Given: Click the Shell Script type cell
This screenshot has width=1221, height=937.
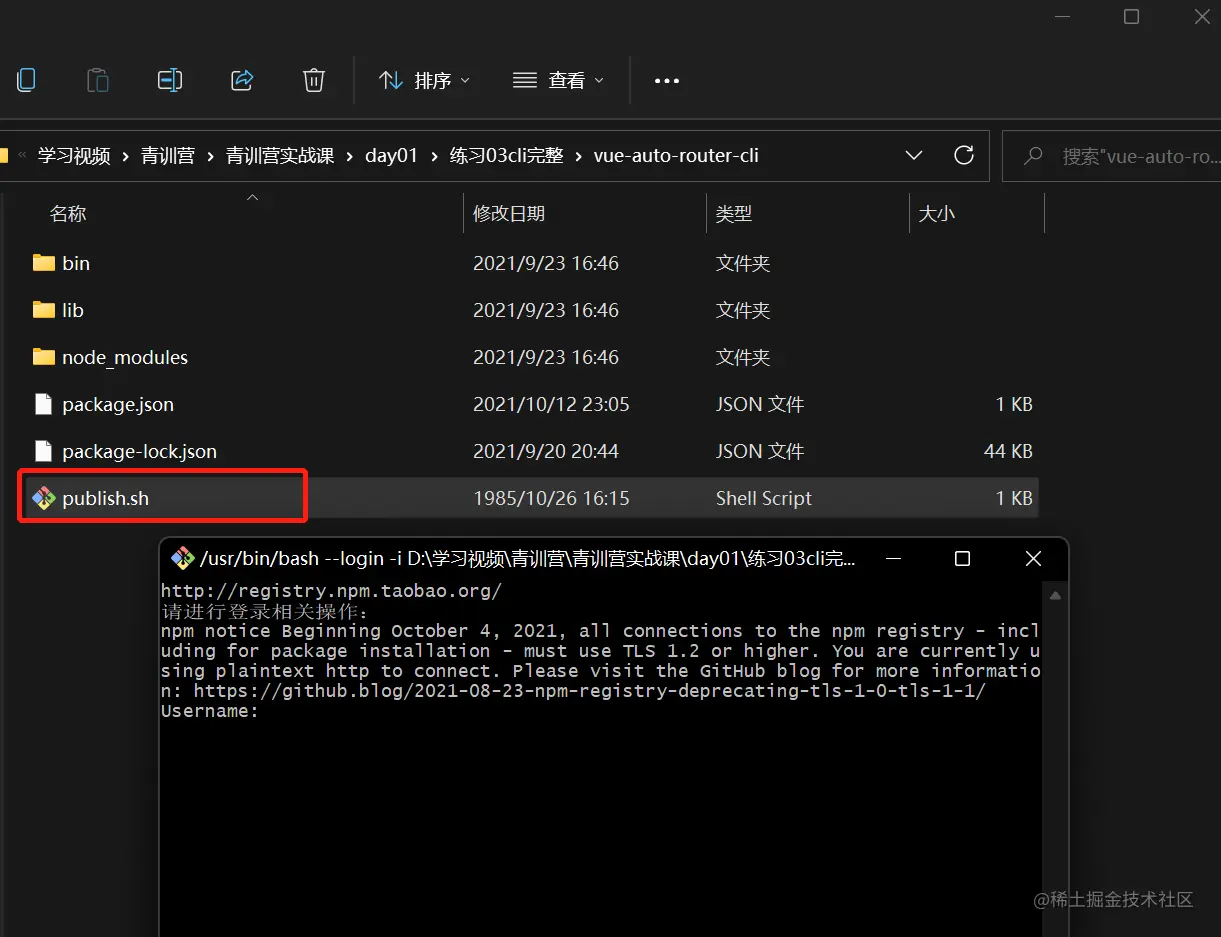Looking at the screenshot, I should coord(764,498).
